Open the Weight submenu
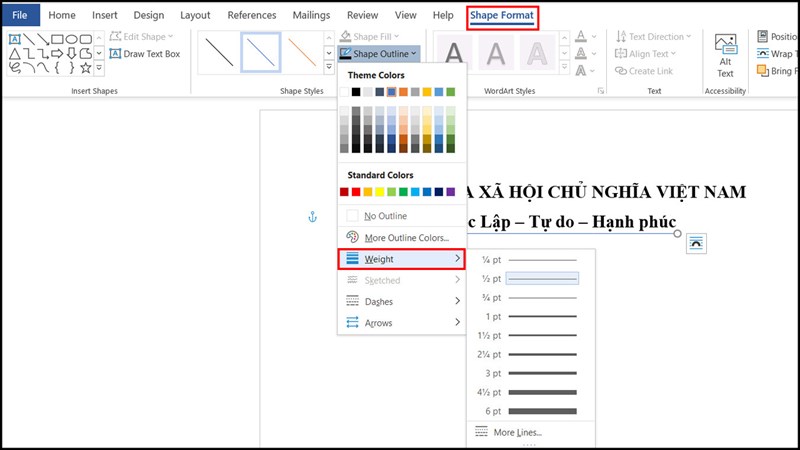This screenshot has width=800, height=450. click(x=402, y=259)
